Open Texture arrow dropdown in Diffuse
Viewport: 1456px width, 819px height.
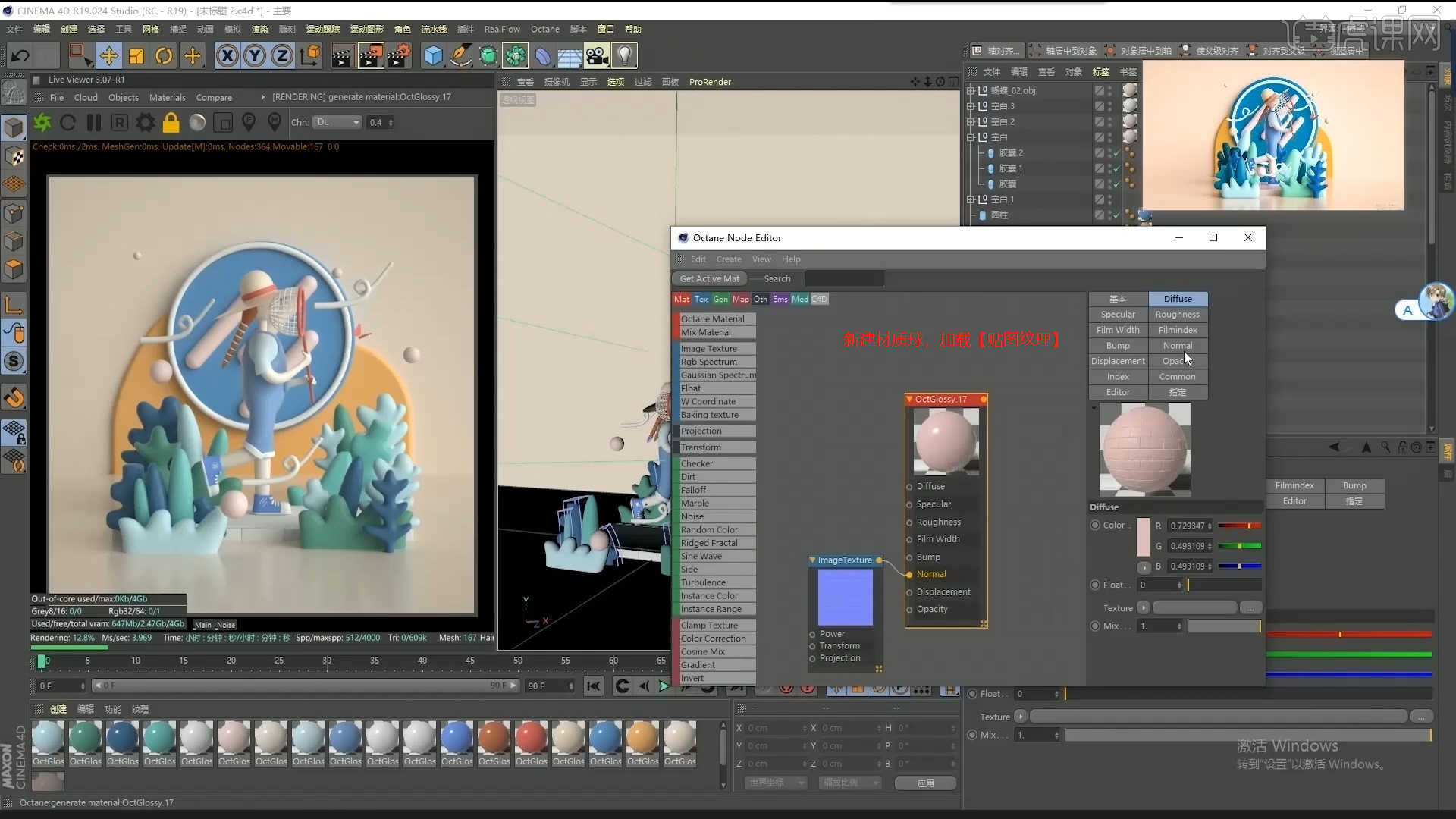[1144, 607]
